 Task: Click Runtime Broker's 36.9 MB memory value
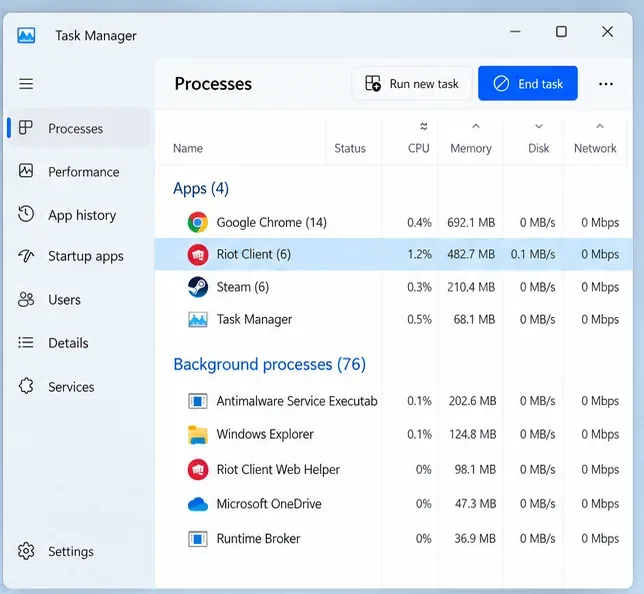(475, 539)
